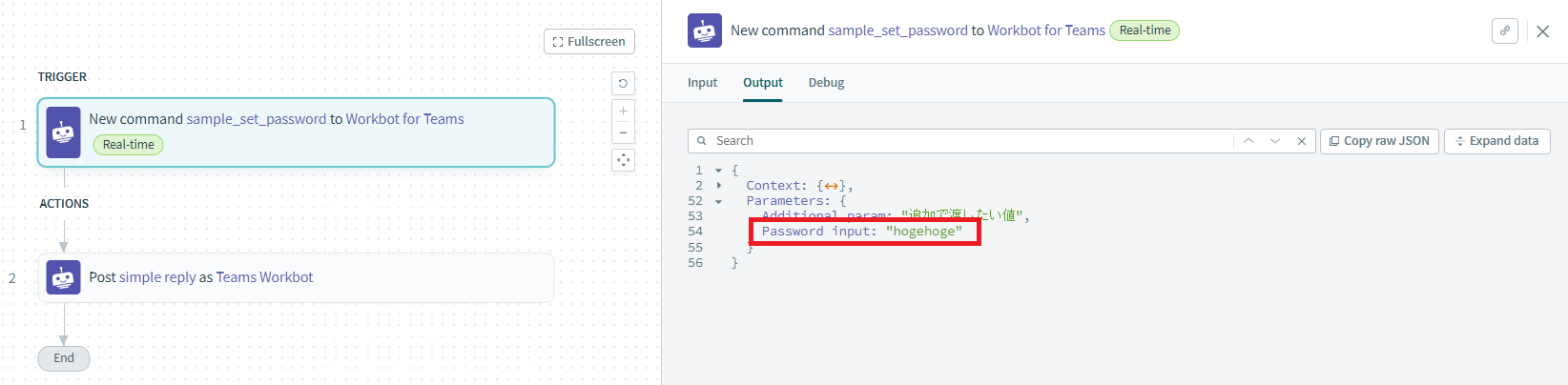Expand the Context node on line 2
The height and width of the screenshot is (385, 1568).
pyautogui.click(x=718, y=186)
